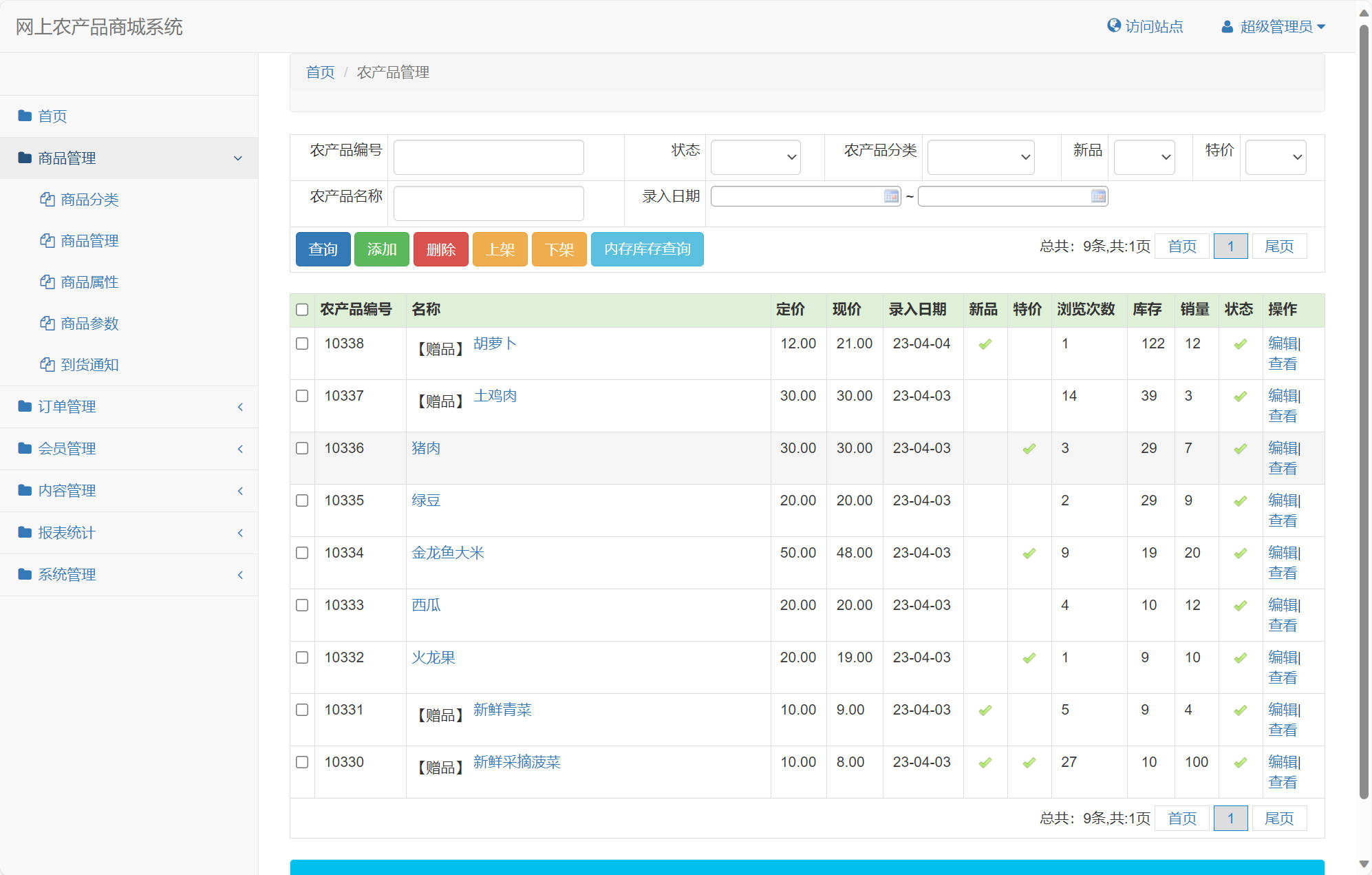Screen dimensions: 1372x875
Task: Click the folder icon beside 首页 in sidebar
Action: click(24, 116)
